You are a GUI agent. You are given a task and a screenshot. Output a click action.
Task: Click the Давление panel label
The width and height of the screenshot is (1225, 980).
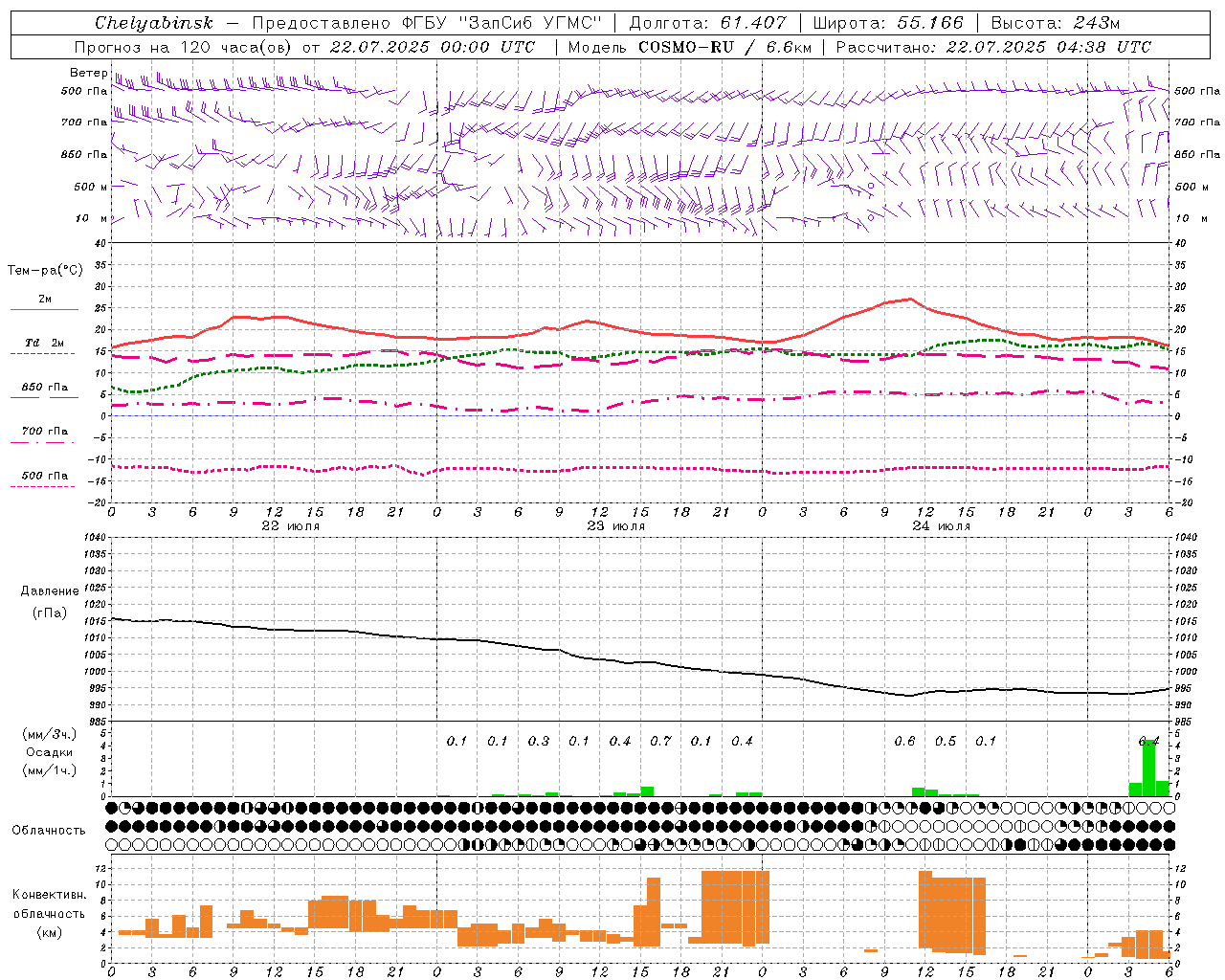tap(50, 591)
